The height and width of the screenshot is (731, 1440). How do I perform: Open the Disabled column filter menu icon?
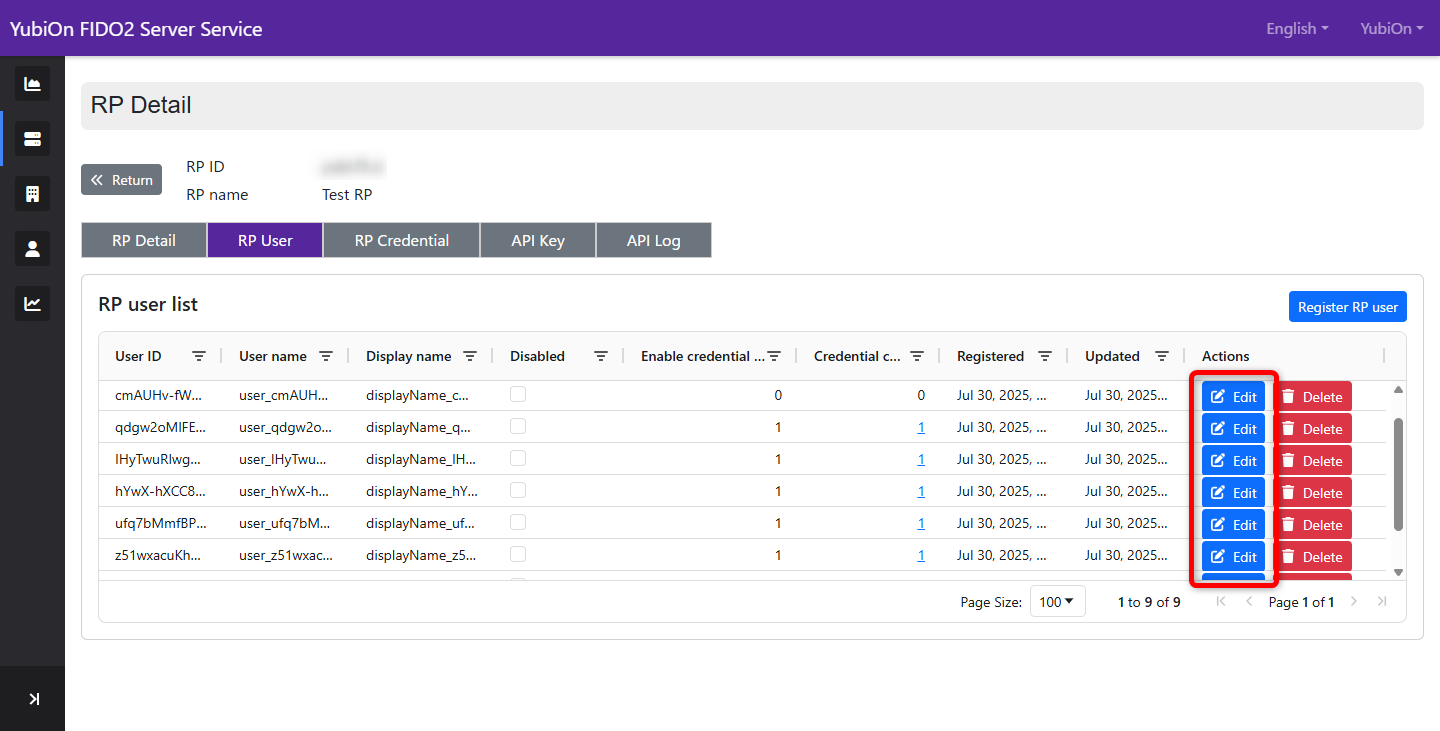pyautogui.click(x=601, y=356)
